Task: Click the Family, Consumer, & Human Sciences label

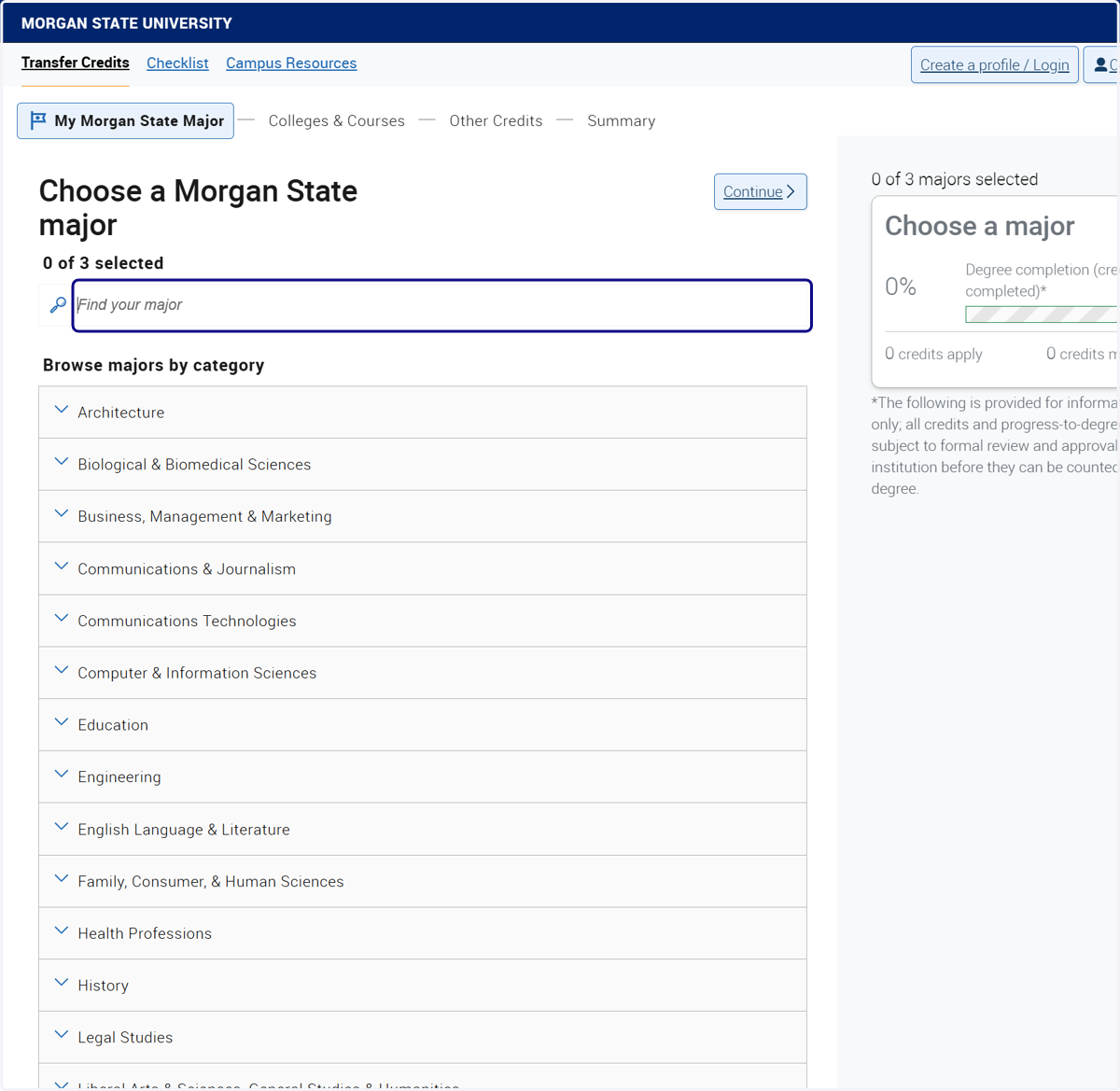Action: coord(211,882)
